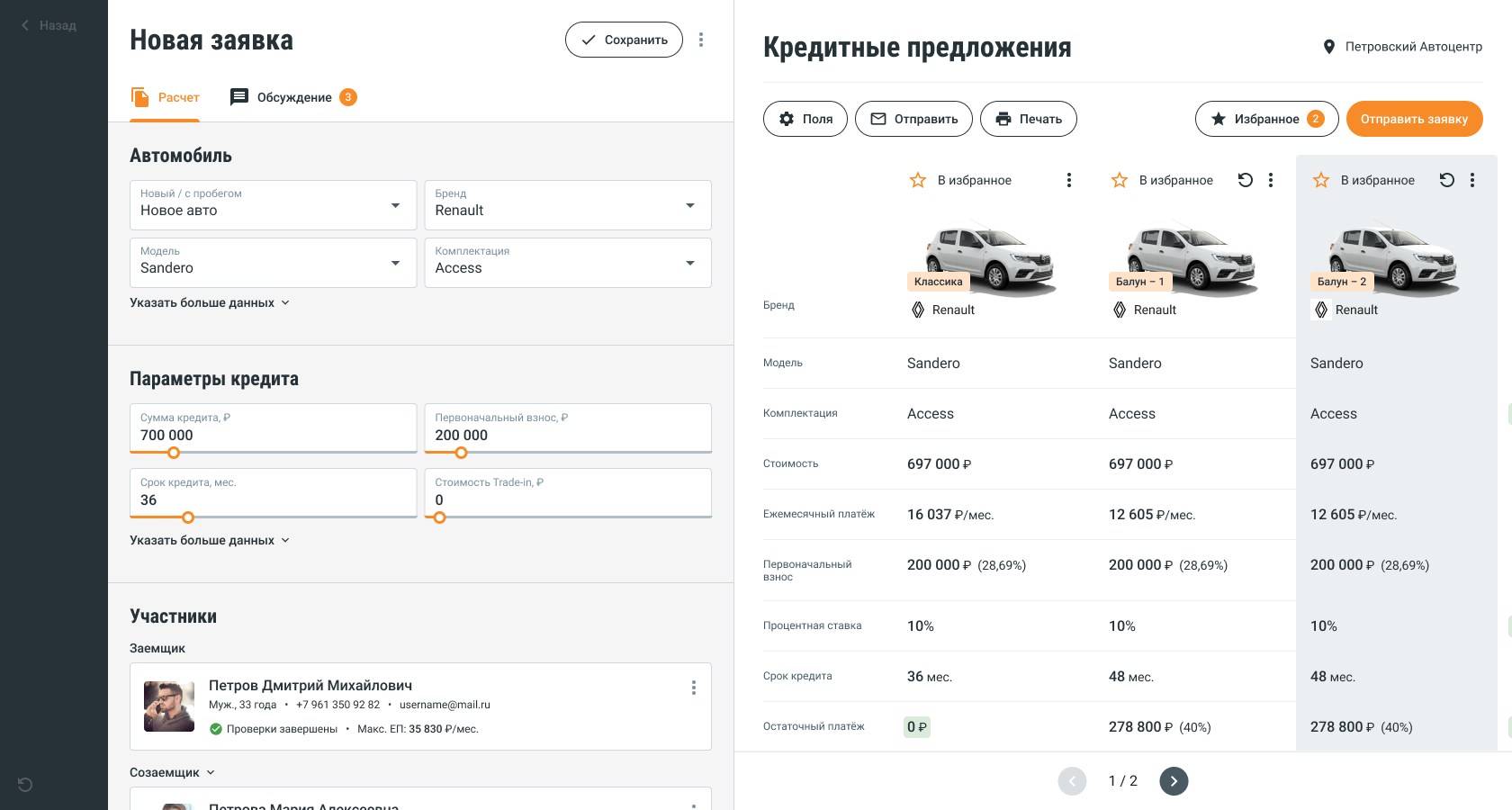This screenshot has width=1512, height=810.
Task: Add the Балун – 1 offer to favorites
Action: click(x=1163, y=180)
